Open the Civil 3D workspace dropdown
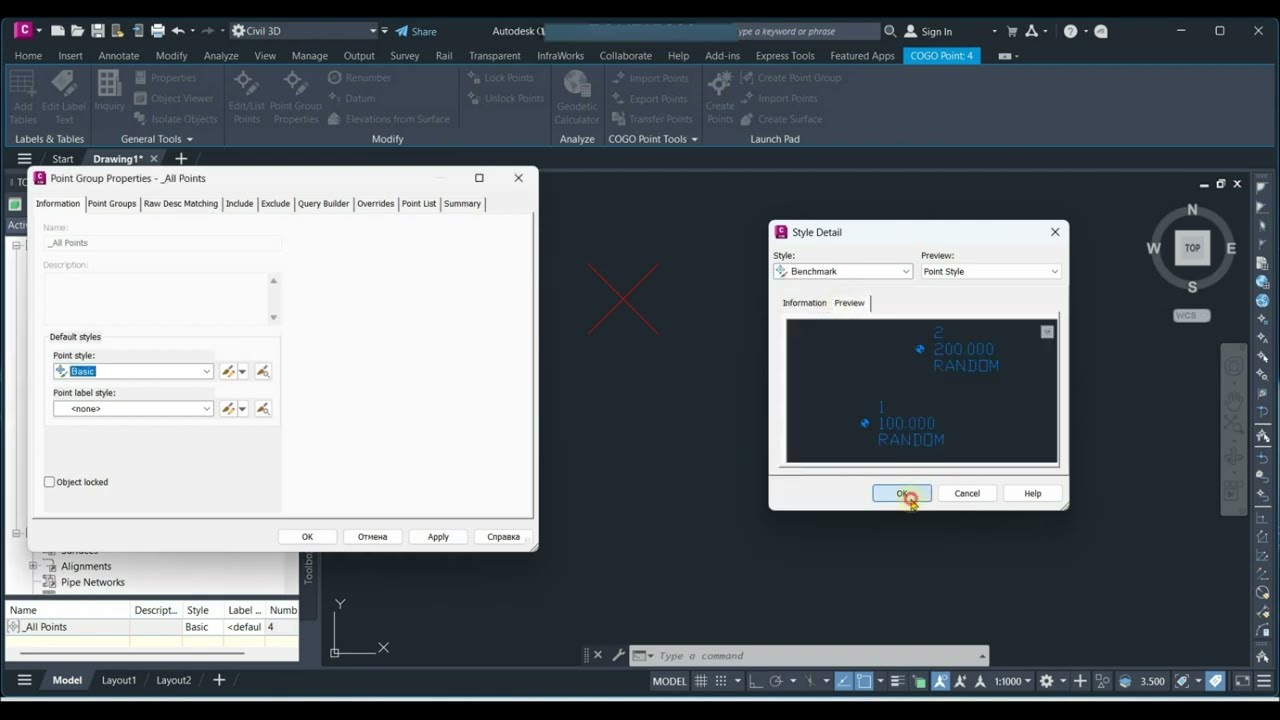The width and height of the screenshot is (1280, 720). [x=306, y=31]
